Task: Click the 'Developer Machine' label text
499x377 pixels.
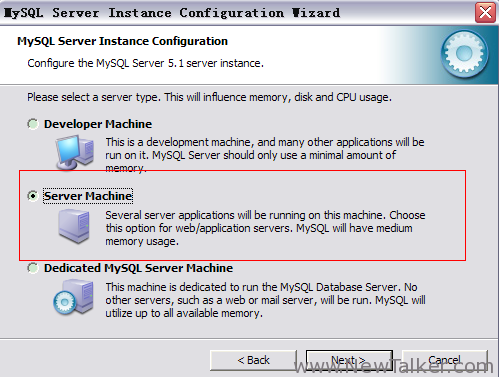Action: coord(98,124)
